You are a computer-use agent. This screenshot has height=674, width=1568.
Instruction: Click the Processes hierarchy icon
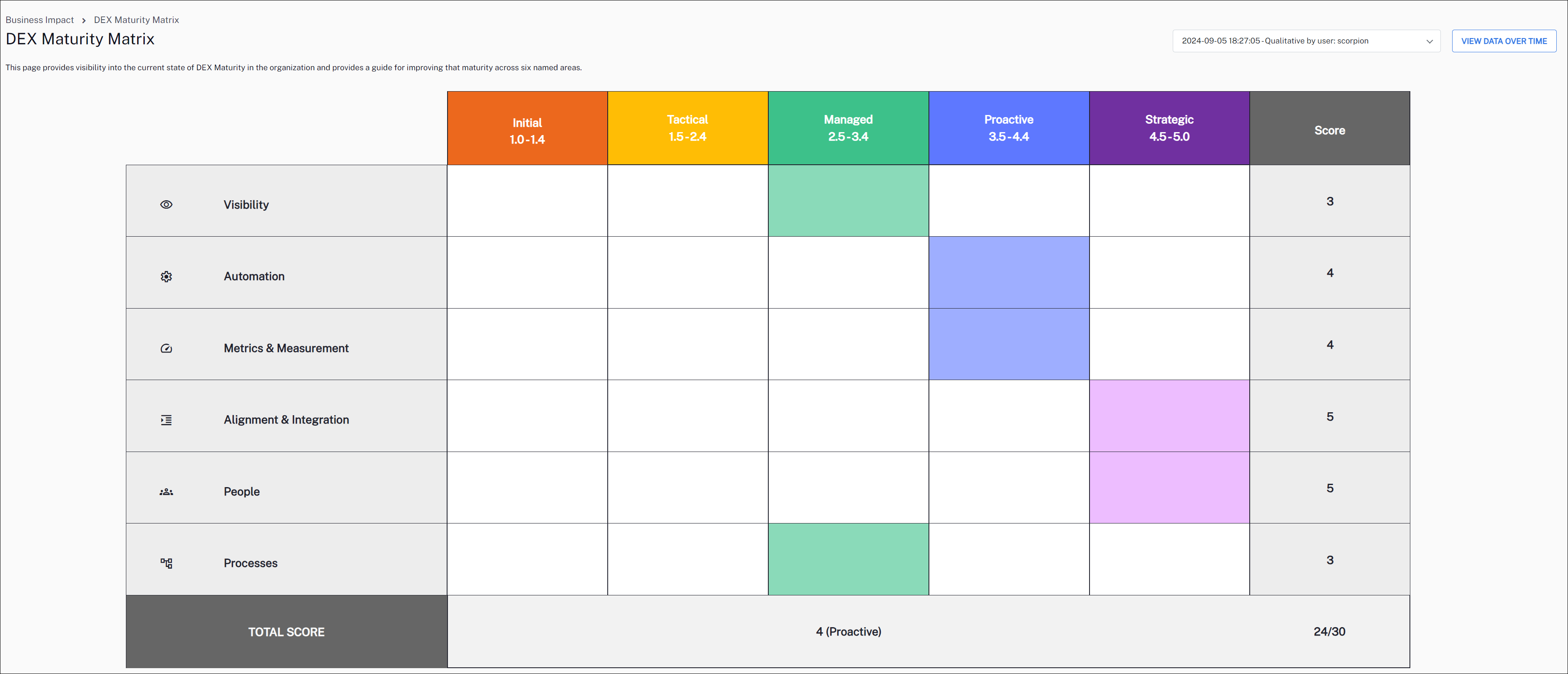tap(166, 563)
